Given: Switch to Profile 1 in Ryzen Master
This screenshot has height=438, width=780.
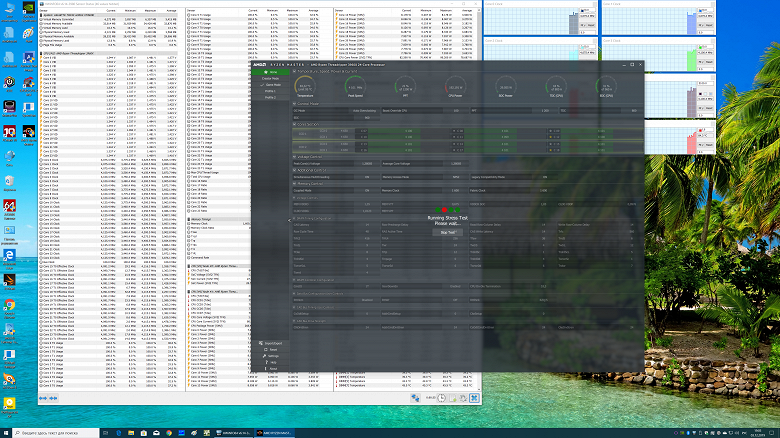Looking at the screenshot, I should [271, 92].
